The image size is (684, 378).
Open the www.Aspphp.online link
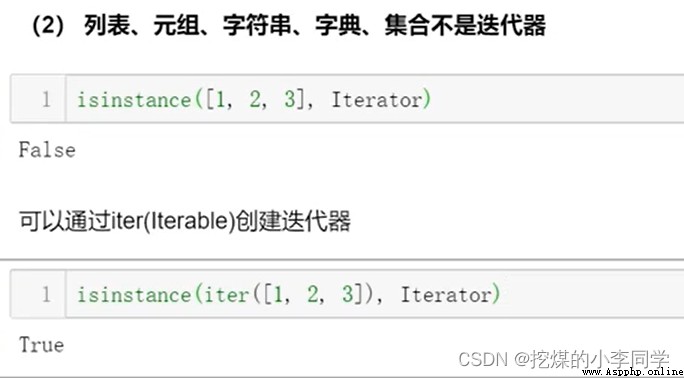pos(633,373)
